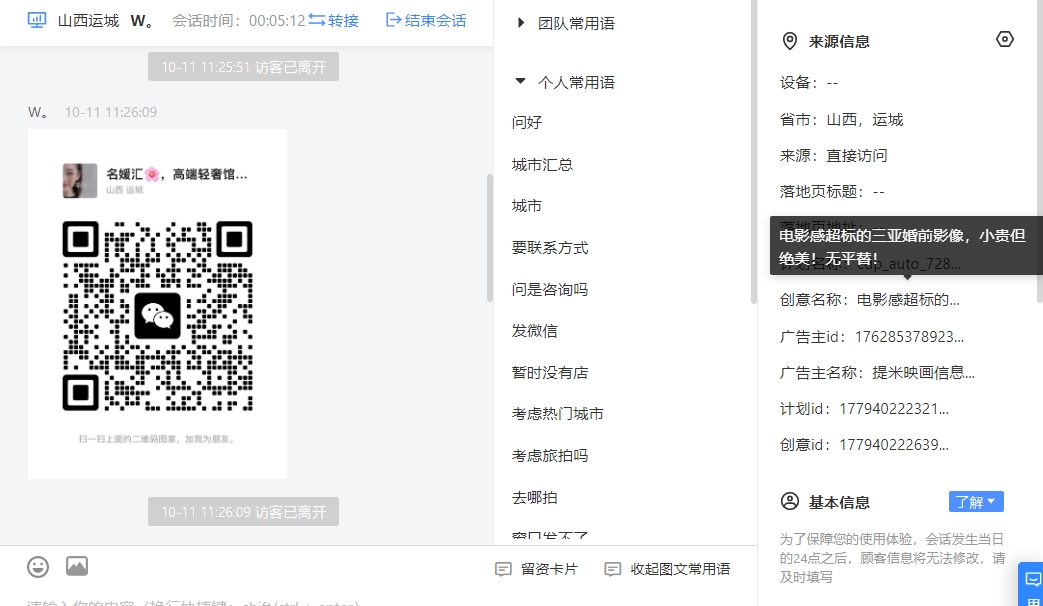Click the user avatar icon by 基本信息
The image size is (1043, 606).
pos(790,502)
